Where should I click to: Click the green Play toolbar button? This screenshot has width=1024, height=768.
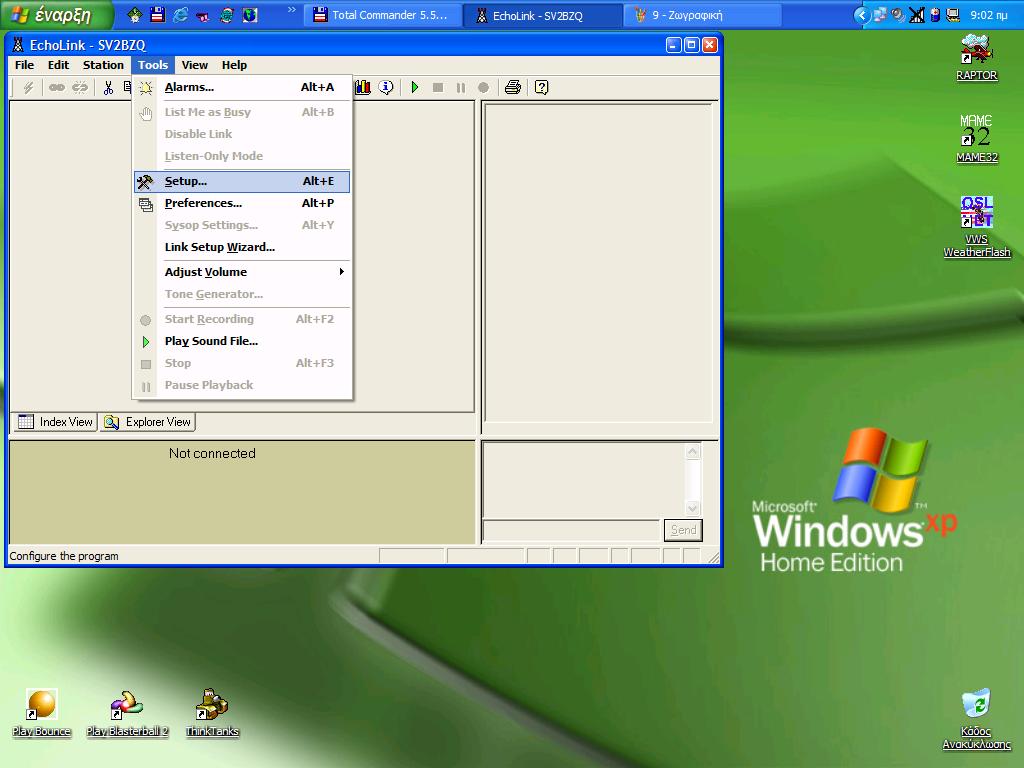pos(415,88)
